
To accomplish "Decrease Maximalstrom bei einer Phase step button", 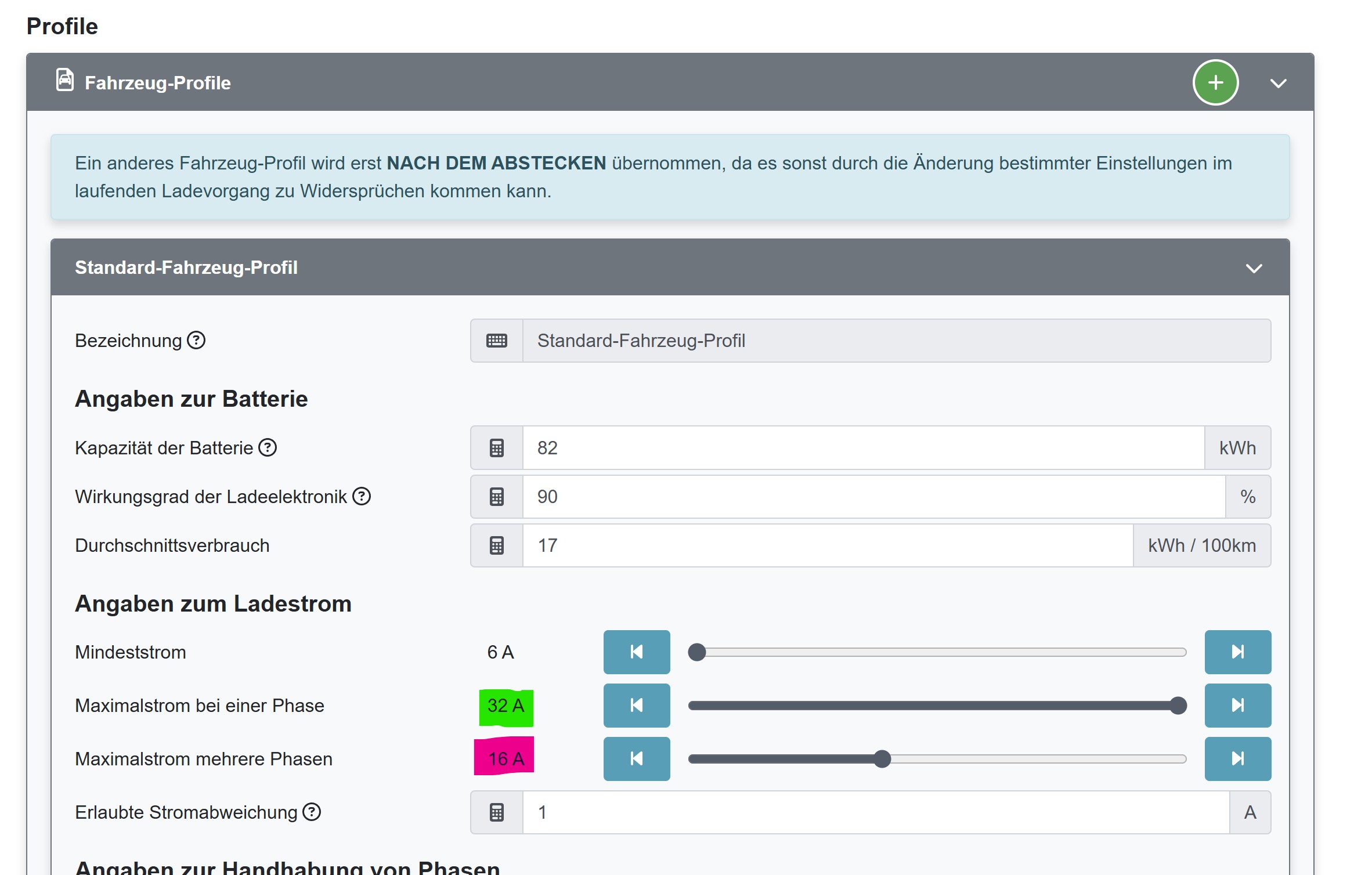I will point(636,705).
